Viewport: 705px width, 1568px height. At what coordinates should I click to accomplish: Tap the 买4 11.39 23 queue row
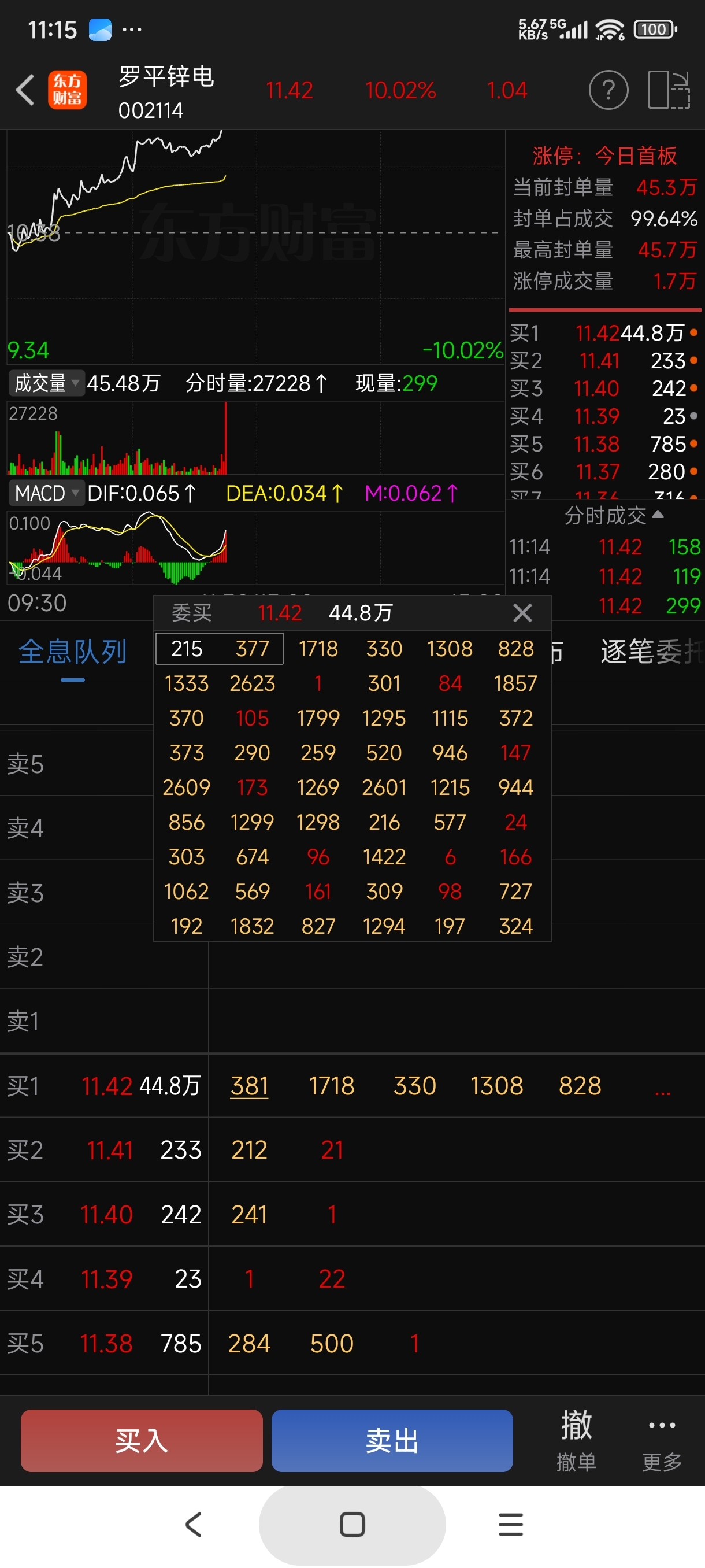point(352,1279)
